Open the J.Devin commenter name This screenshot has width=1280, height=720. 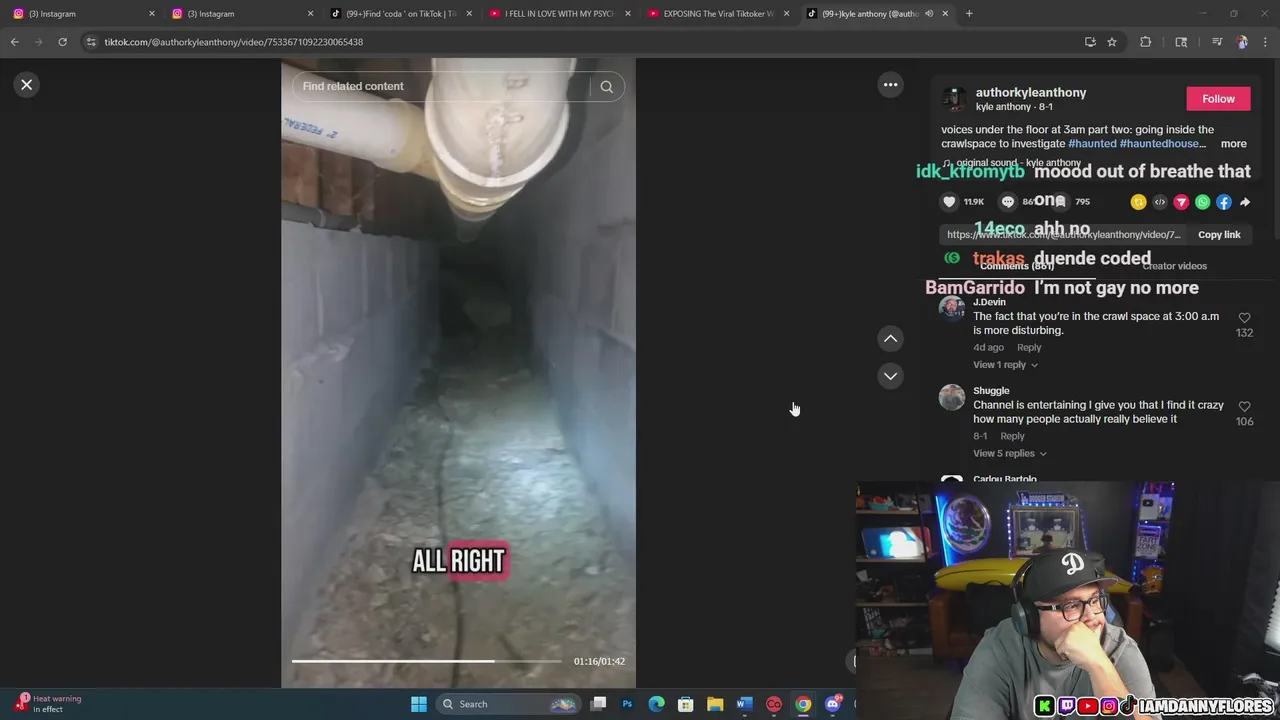989,302
